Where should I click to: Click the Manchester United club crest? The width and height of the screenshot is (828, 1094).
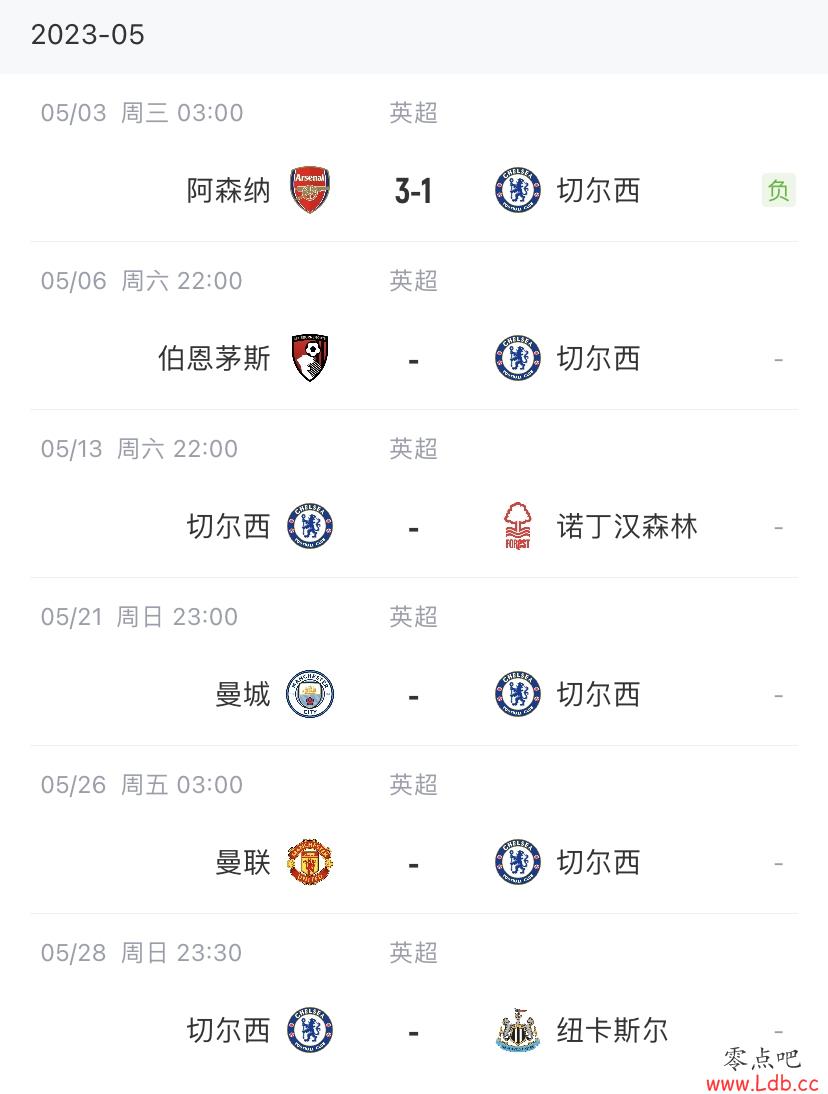310,862
